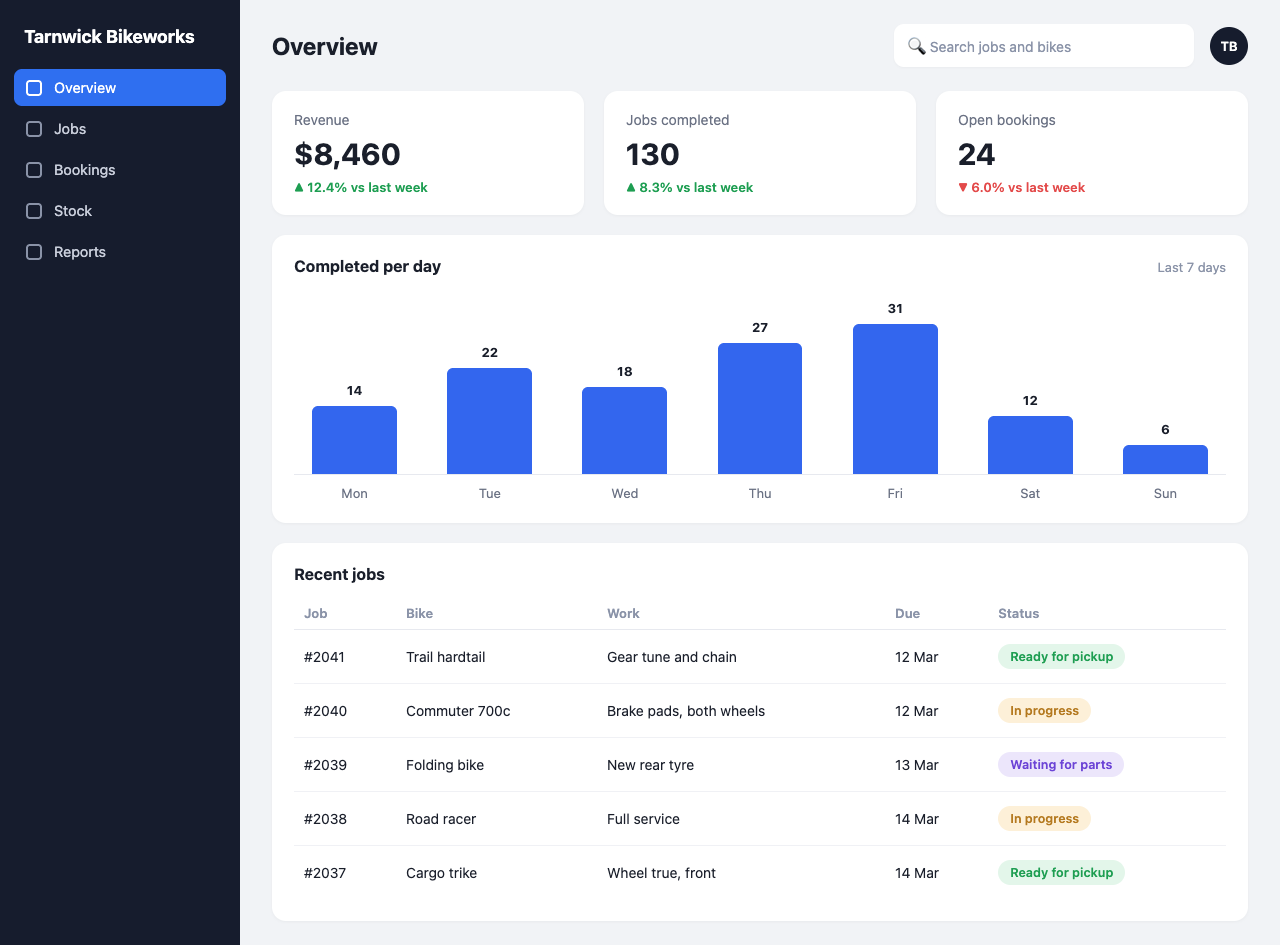Click Ready for pickup badge on #2041

click(1061, 657)
